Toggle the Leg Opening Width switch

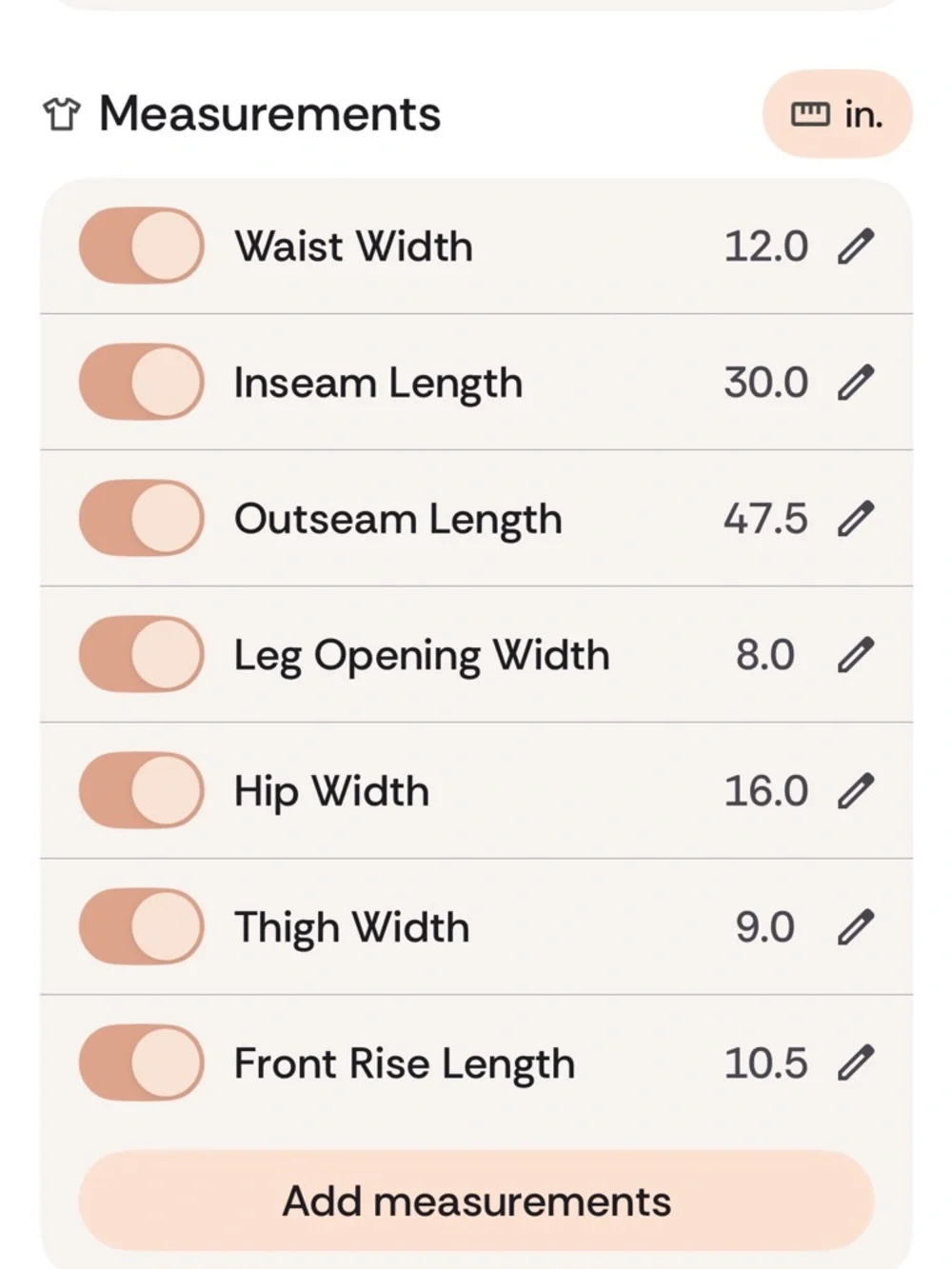coord(142,654)
